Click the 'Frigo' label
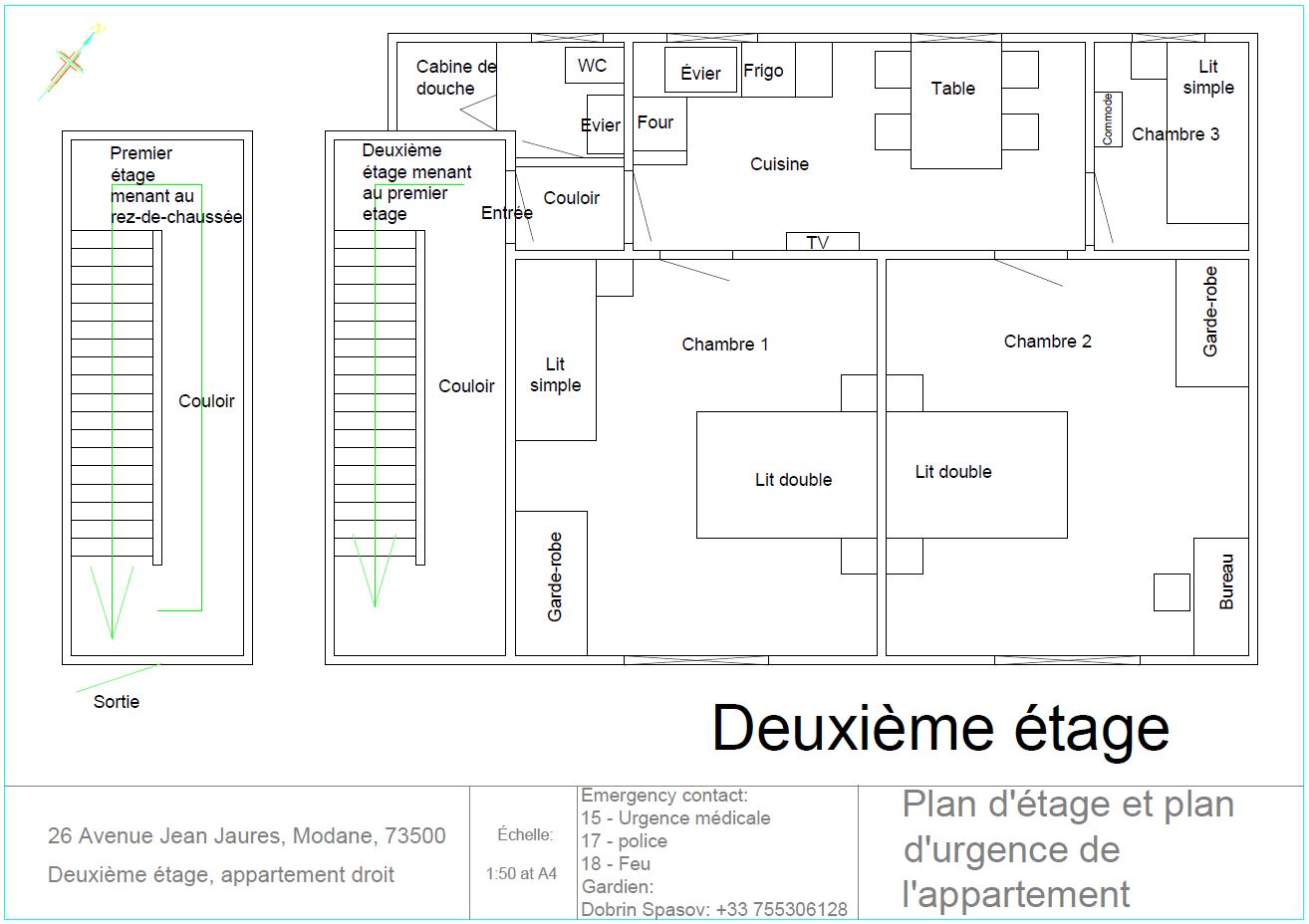Screen dimensions: 1309x924 point(763,71)
